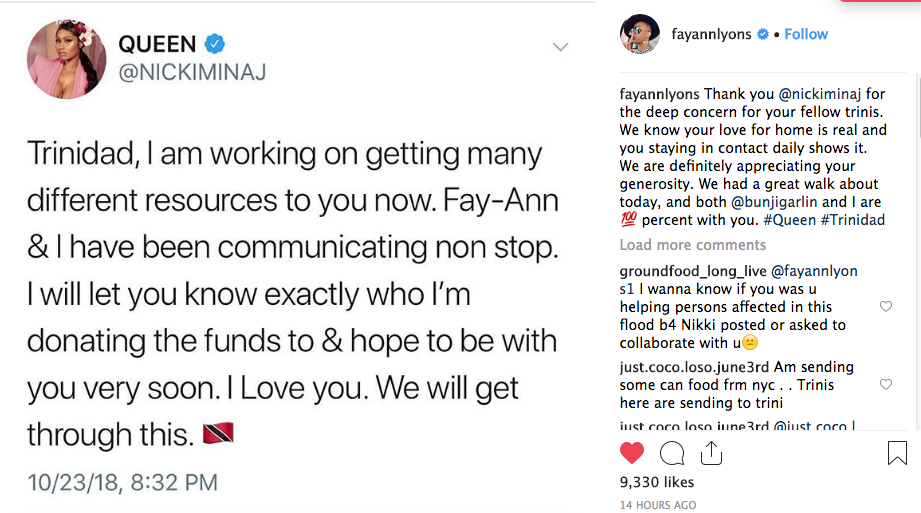This screenshot has width=921, height=513.
Task: Expand the tweet options chevron
Action: coord(560,47)
